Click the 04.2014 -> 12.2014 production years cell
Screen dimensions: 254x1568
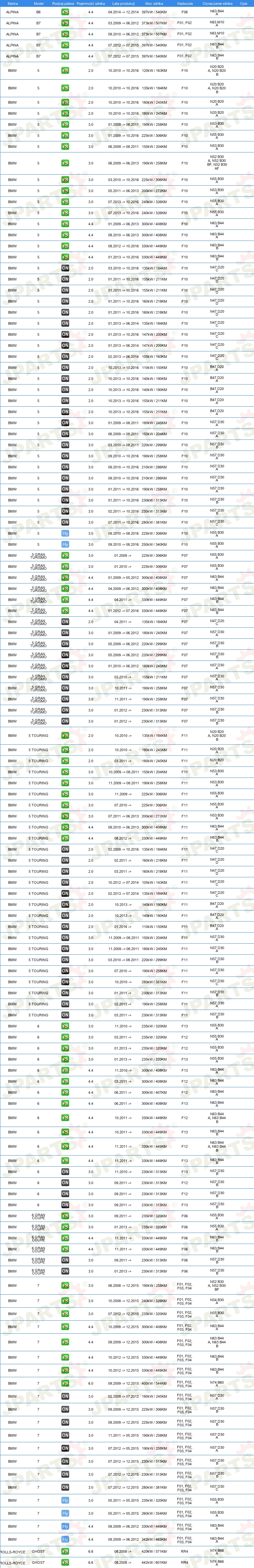(x=123, y=12)
